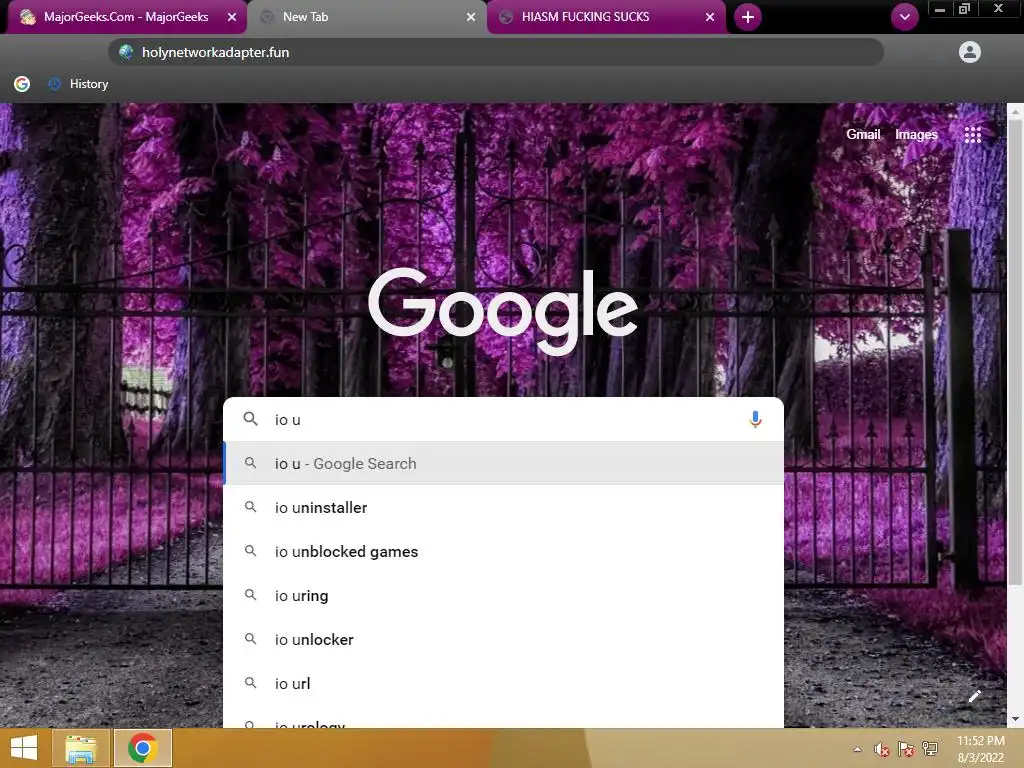The width and height of the screenshot is (1024, 768).
Task: Open the History bookmark
Action: tap(78, 84)
